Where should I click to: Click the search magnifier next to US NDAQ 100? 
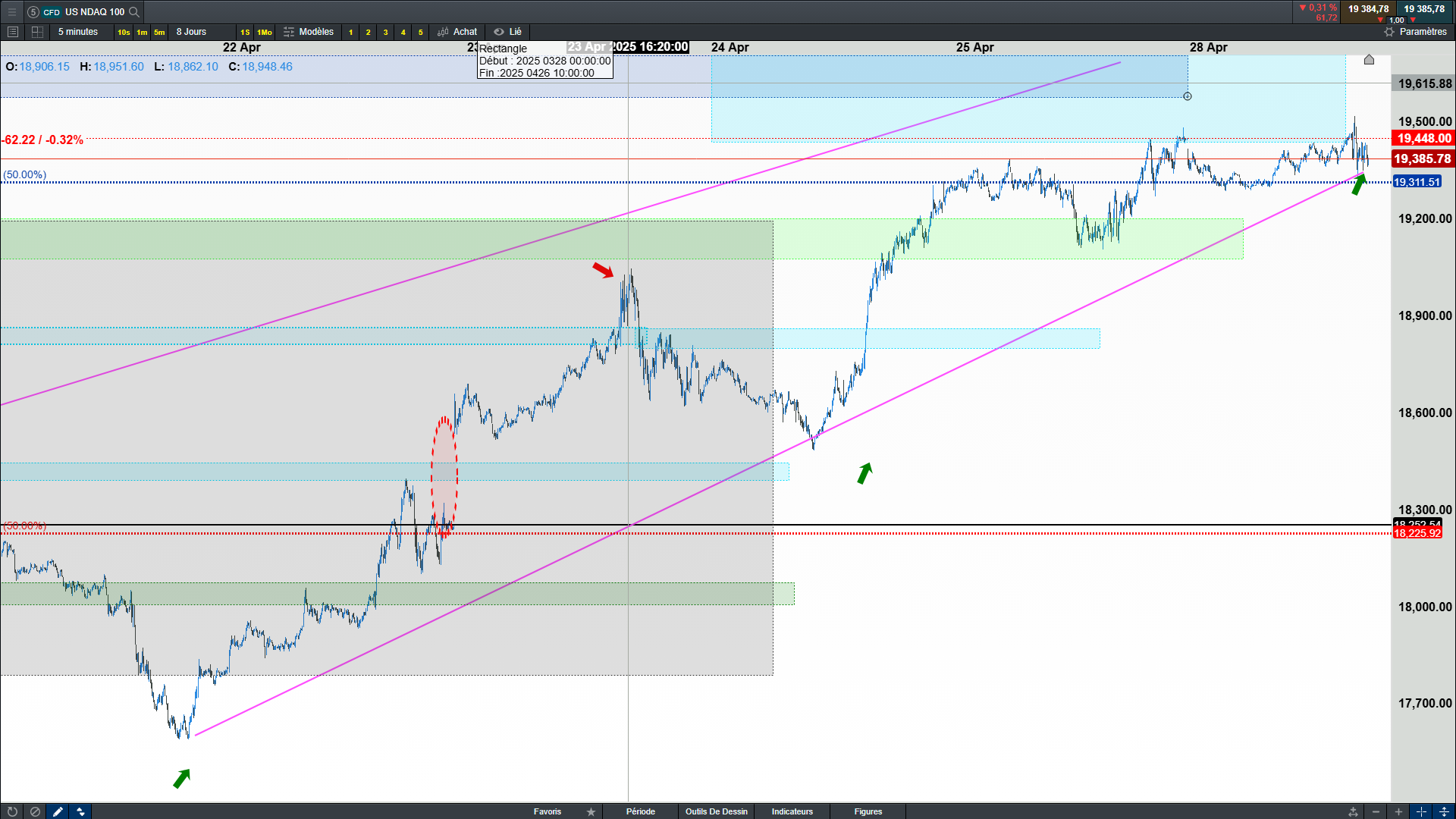[134, 11]
